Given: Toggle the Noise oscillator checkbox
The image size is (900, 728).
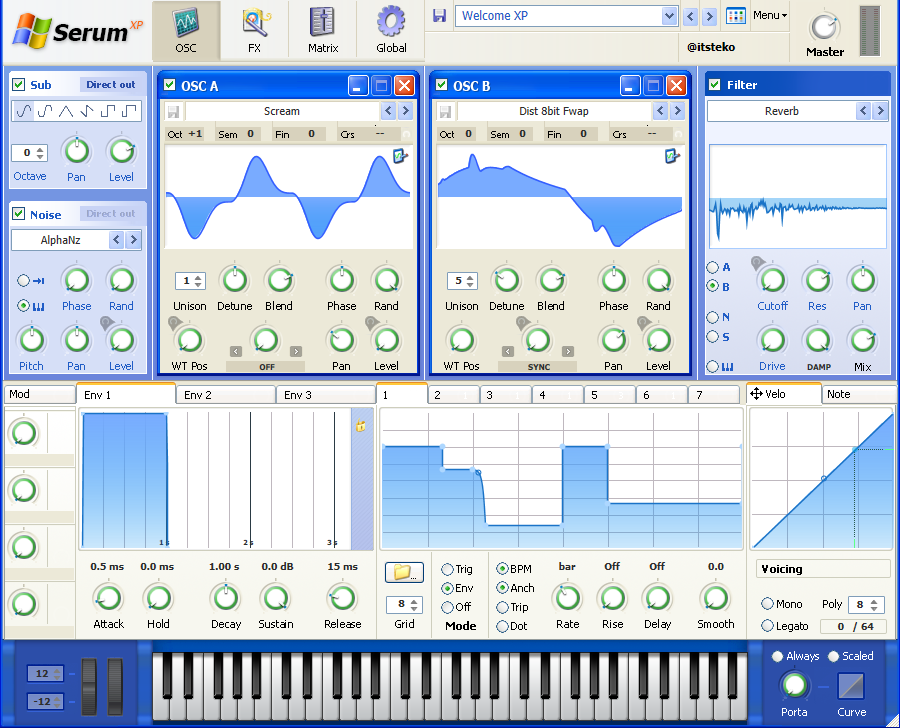Looking at the screenshot, I should (x=19, y=214).
